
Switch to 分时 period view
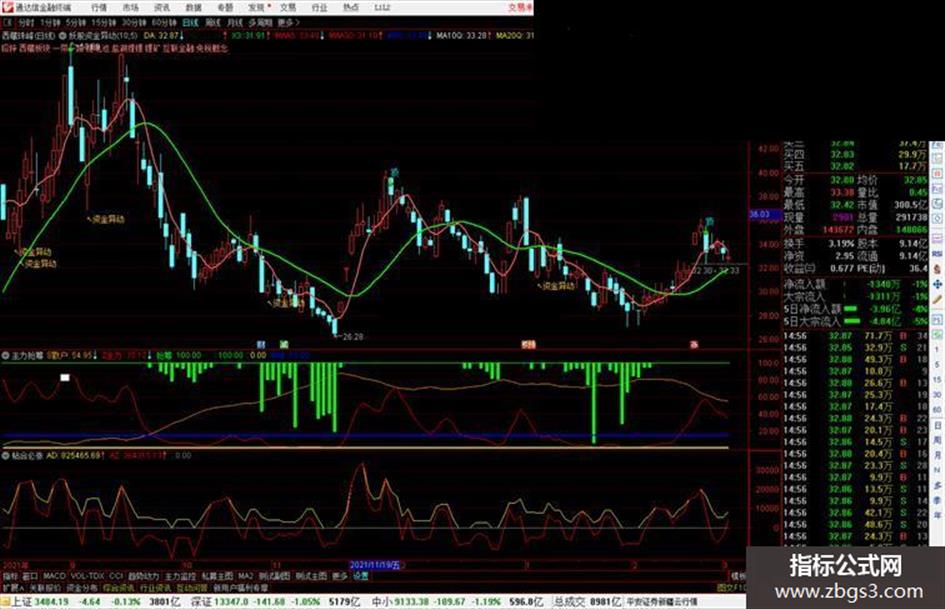(x=26, y=22)
